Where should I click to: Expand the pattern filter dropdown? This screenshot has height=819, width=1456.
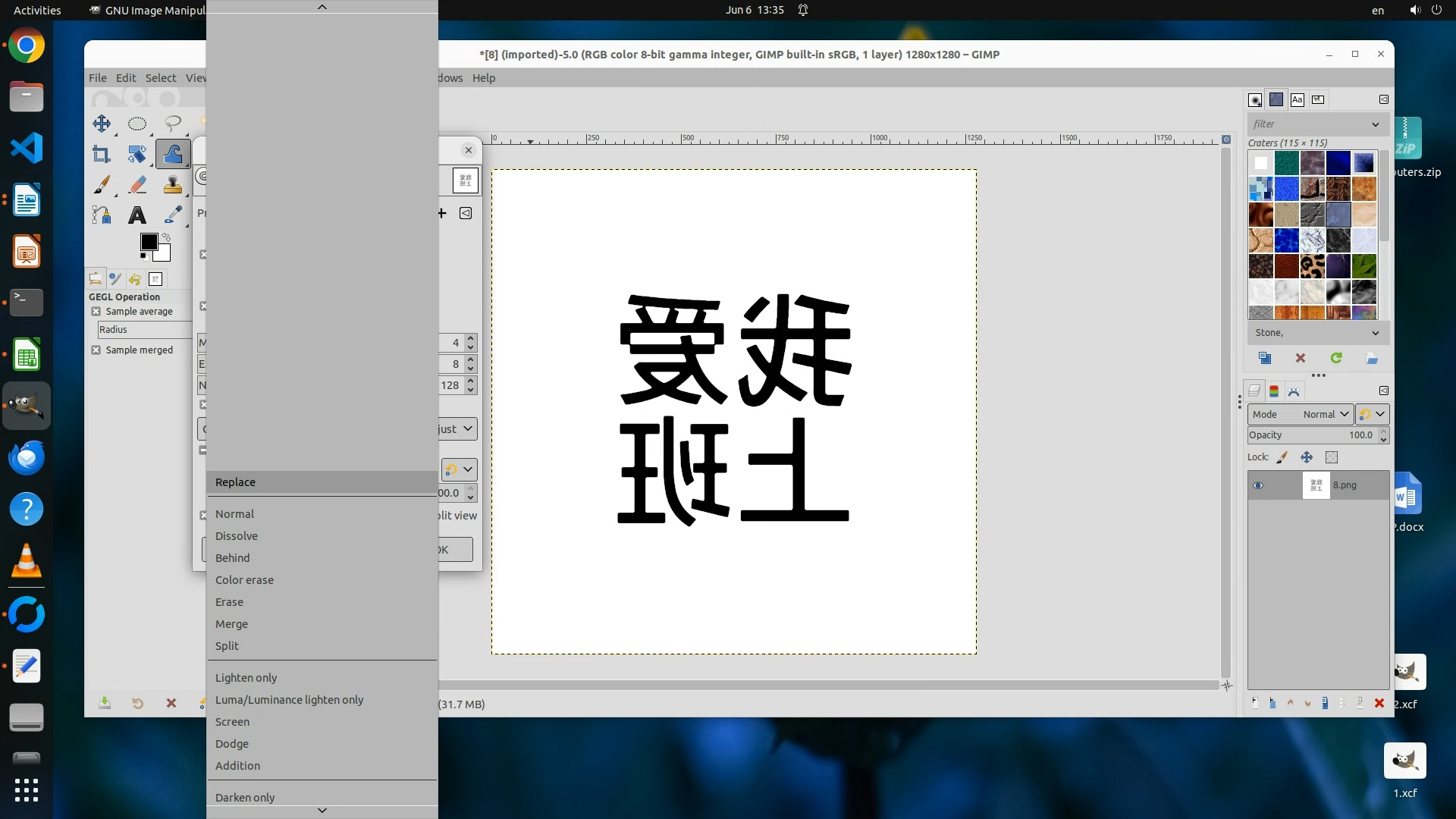tap(1375, 124)
